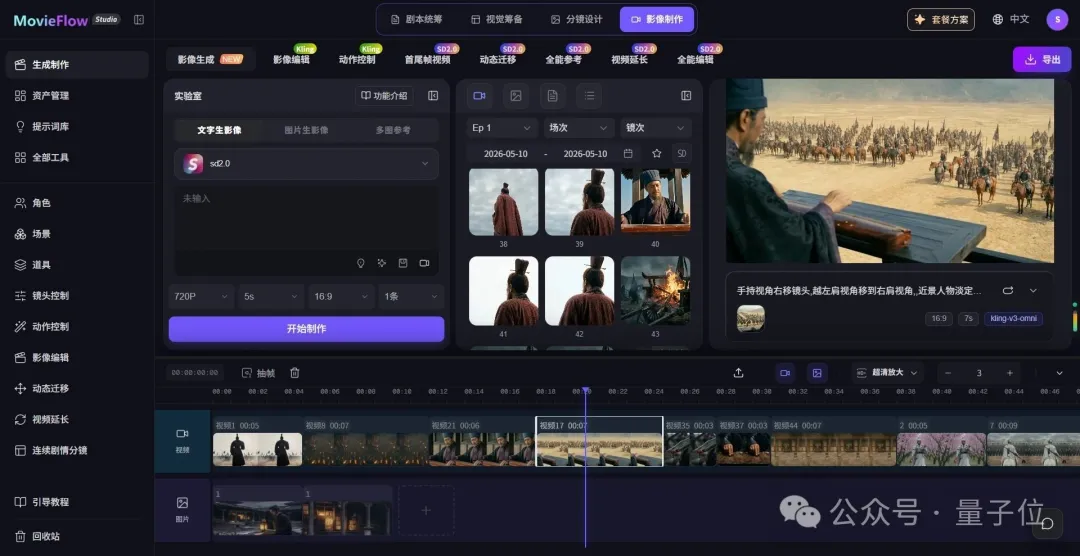
Task: Collapse the asset browser panel
Action: coord(686,96)
